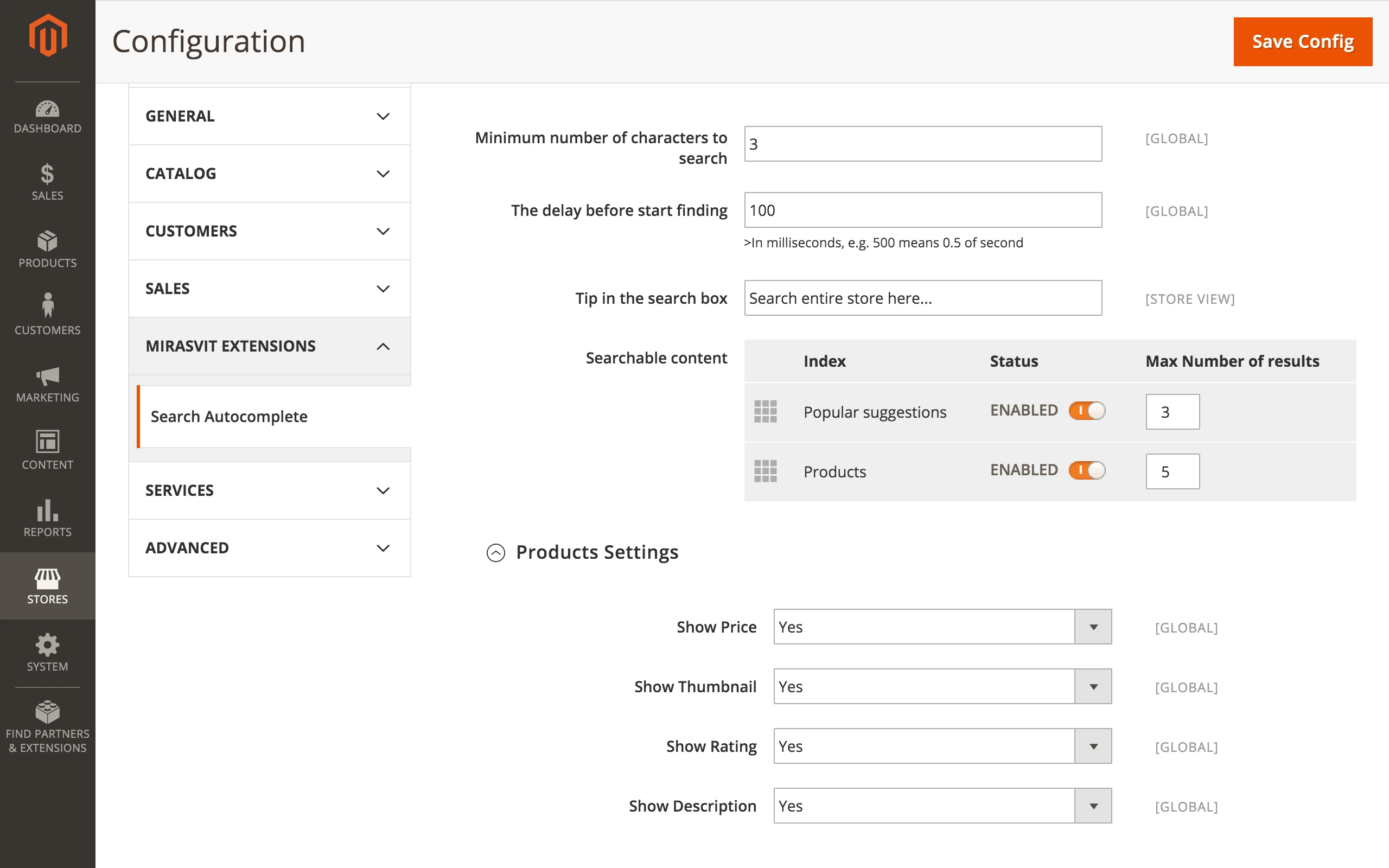Click the drag handle for Popular suggestions
This screenshot has height=868, width=1389.
click(x=765, y=412)
